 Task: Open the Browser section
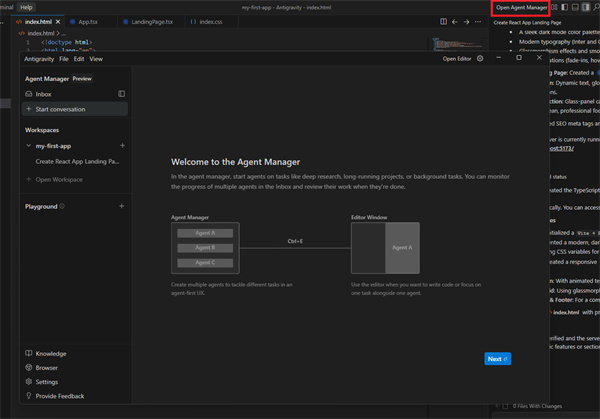[47, 367]
